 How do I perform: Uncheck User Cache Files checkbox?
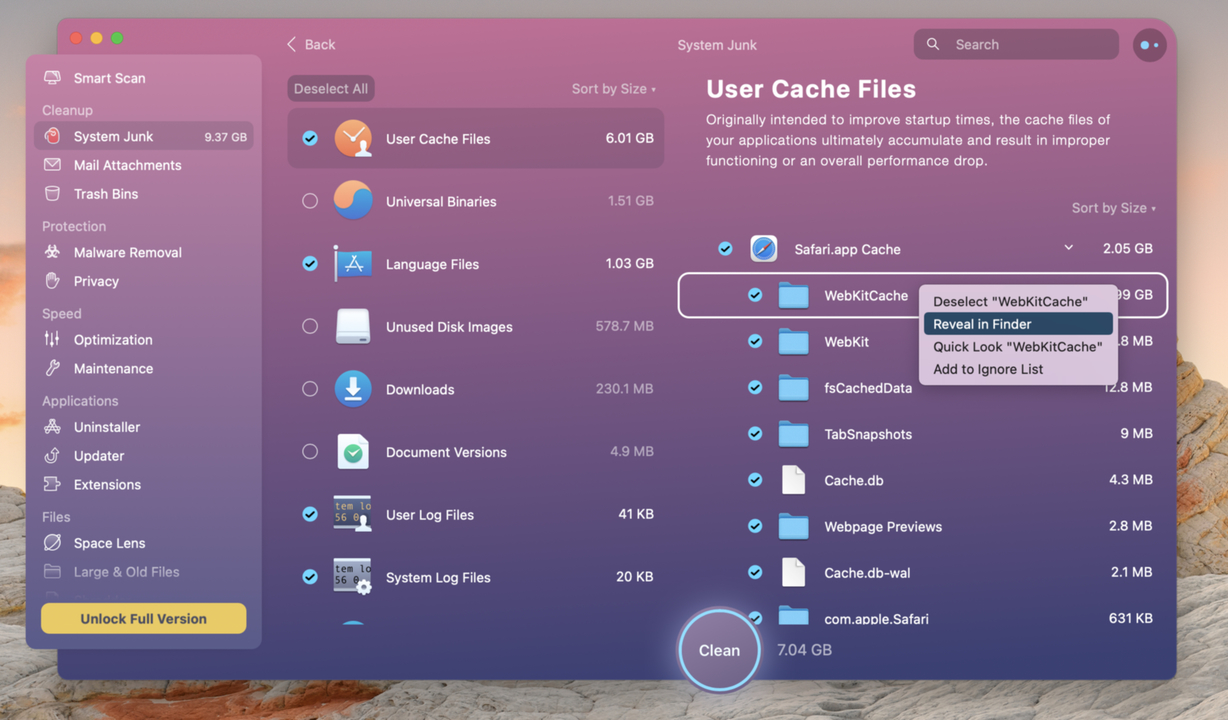(x=310, y=139)
